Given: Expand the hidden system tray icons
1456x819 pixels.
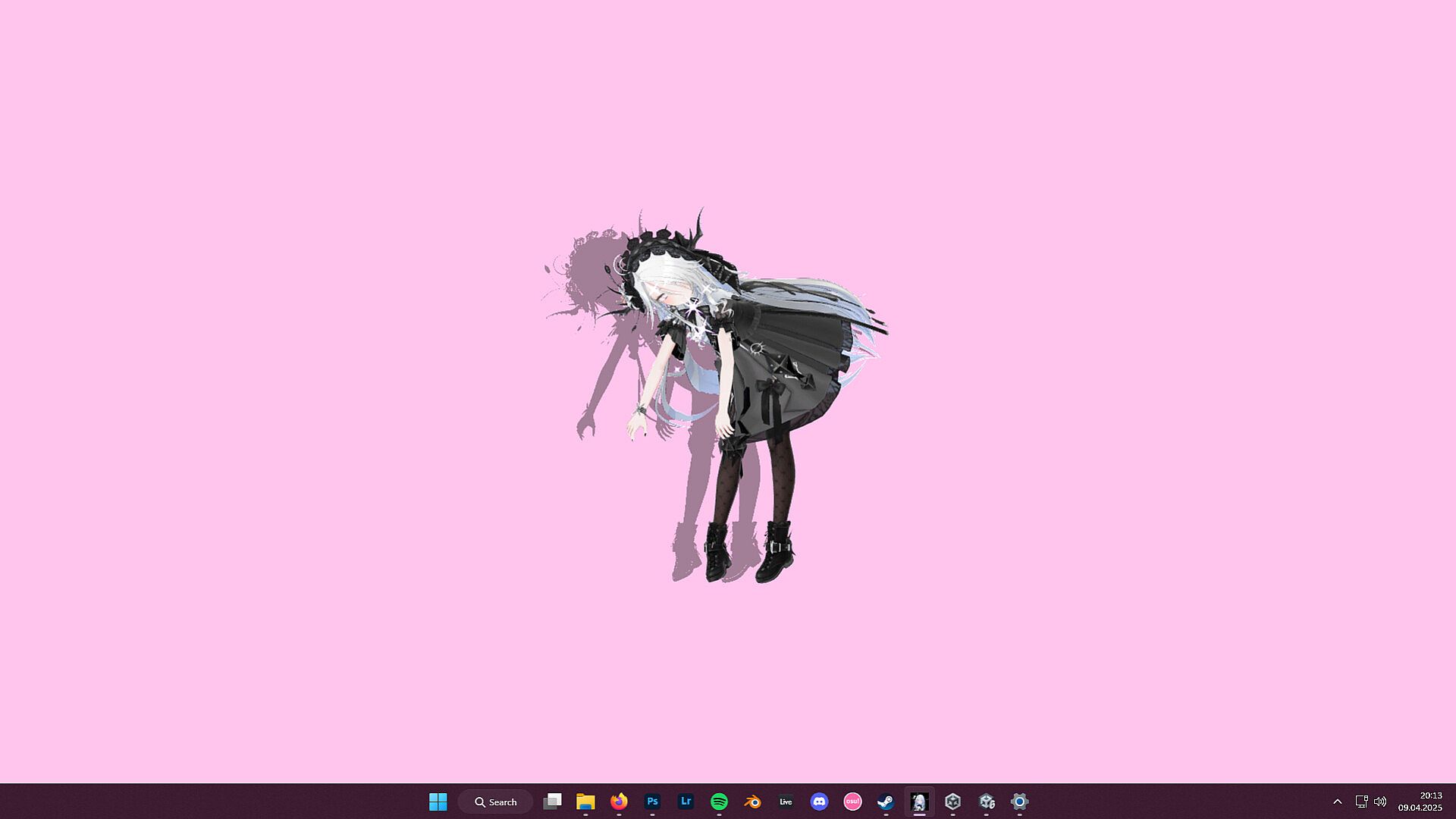Looking at the screenshot, I should coord(1338,802).
